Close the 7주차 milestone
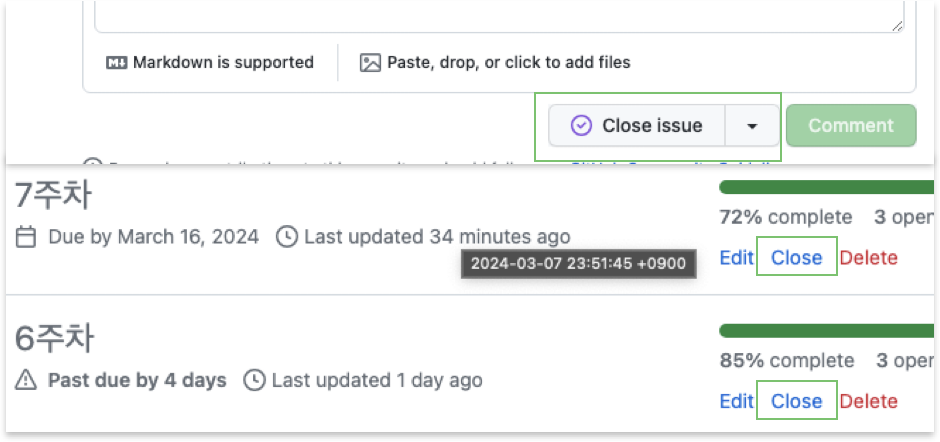Viewport: 940px width, 442px height. pyautogui.click(x=796, y=258)
